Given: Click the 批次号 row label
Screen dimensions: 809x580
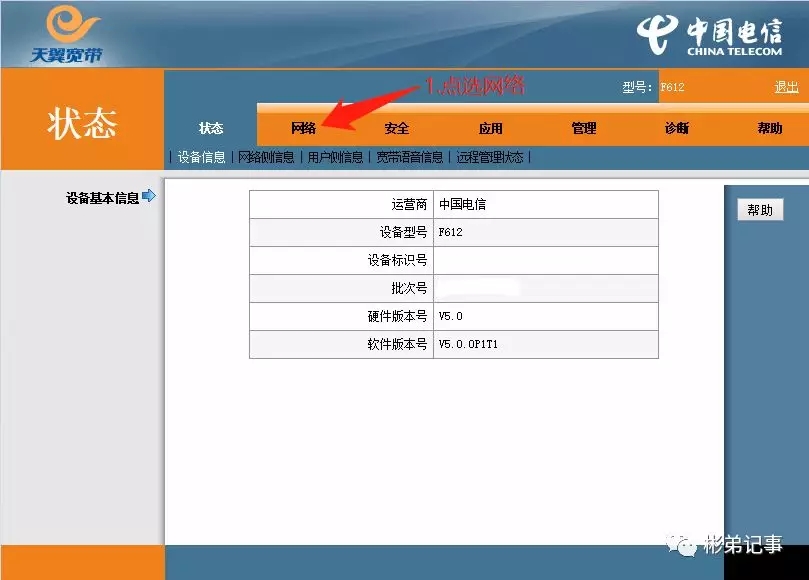Looking at the screenshot, I should click(x=409, y=288).
